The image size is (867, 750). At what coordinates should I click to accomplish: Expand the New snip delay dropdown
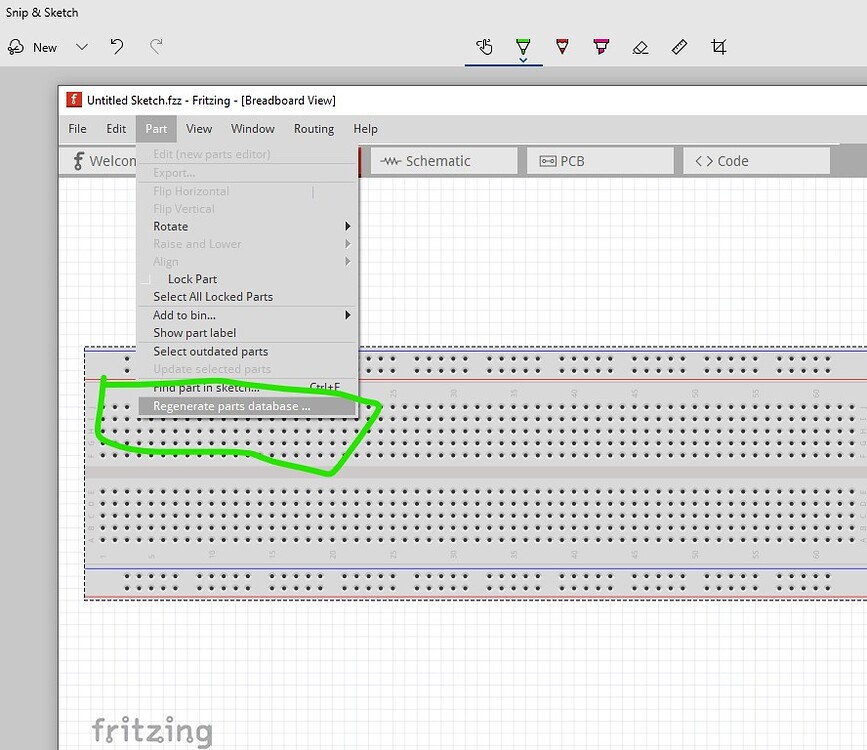click(x=82, y=48)
